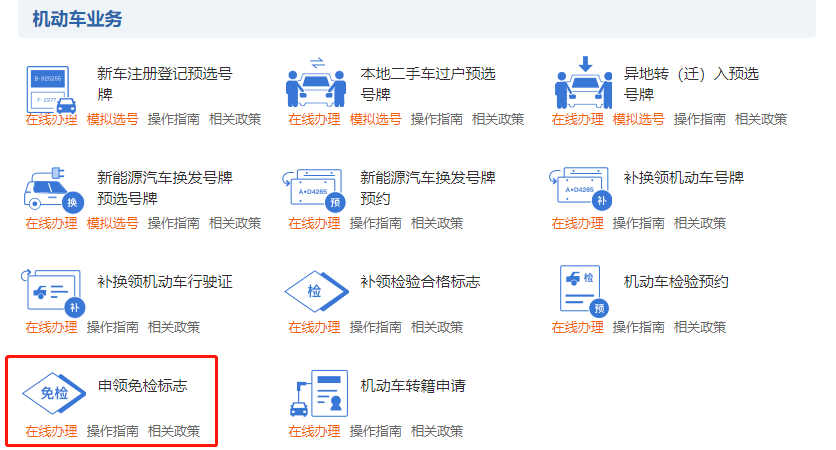Click the 机动车转籍申请 document icon

pyautogui.click(x=318, y=393)
